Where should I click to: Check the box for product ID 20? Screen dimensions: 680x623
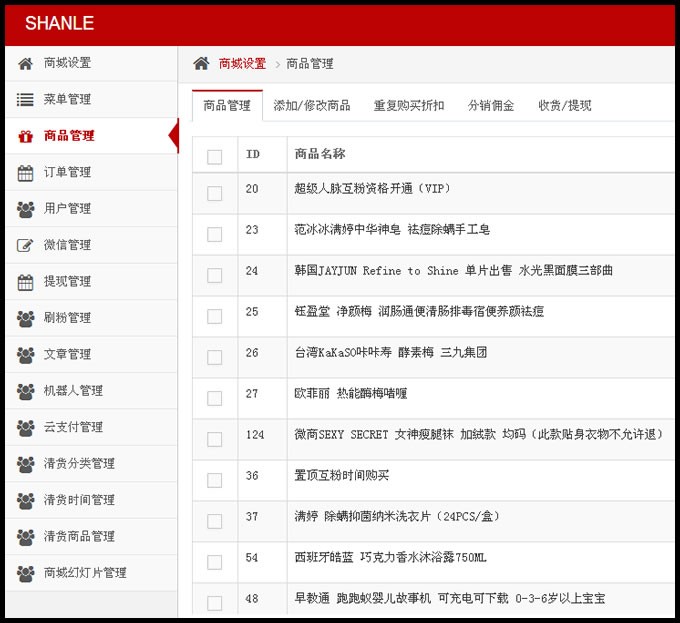click(x=215, y=193)
